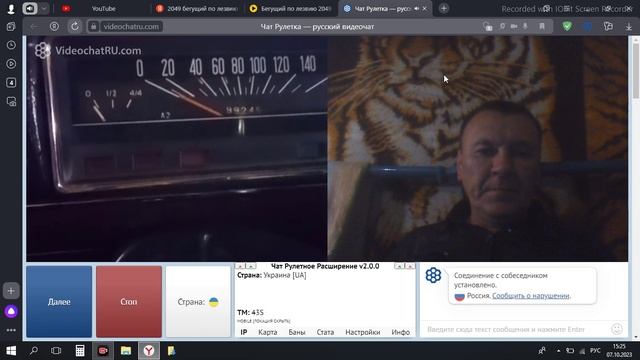Click the chat message input field
640x360 pixels.
(x=514, y=329)
